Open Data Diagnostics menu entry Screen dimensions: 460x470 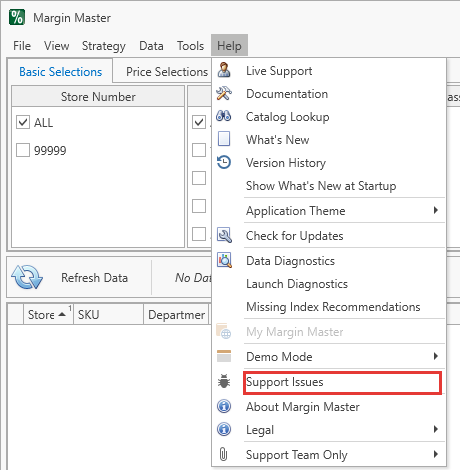329,261
